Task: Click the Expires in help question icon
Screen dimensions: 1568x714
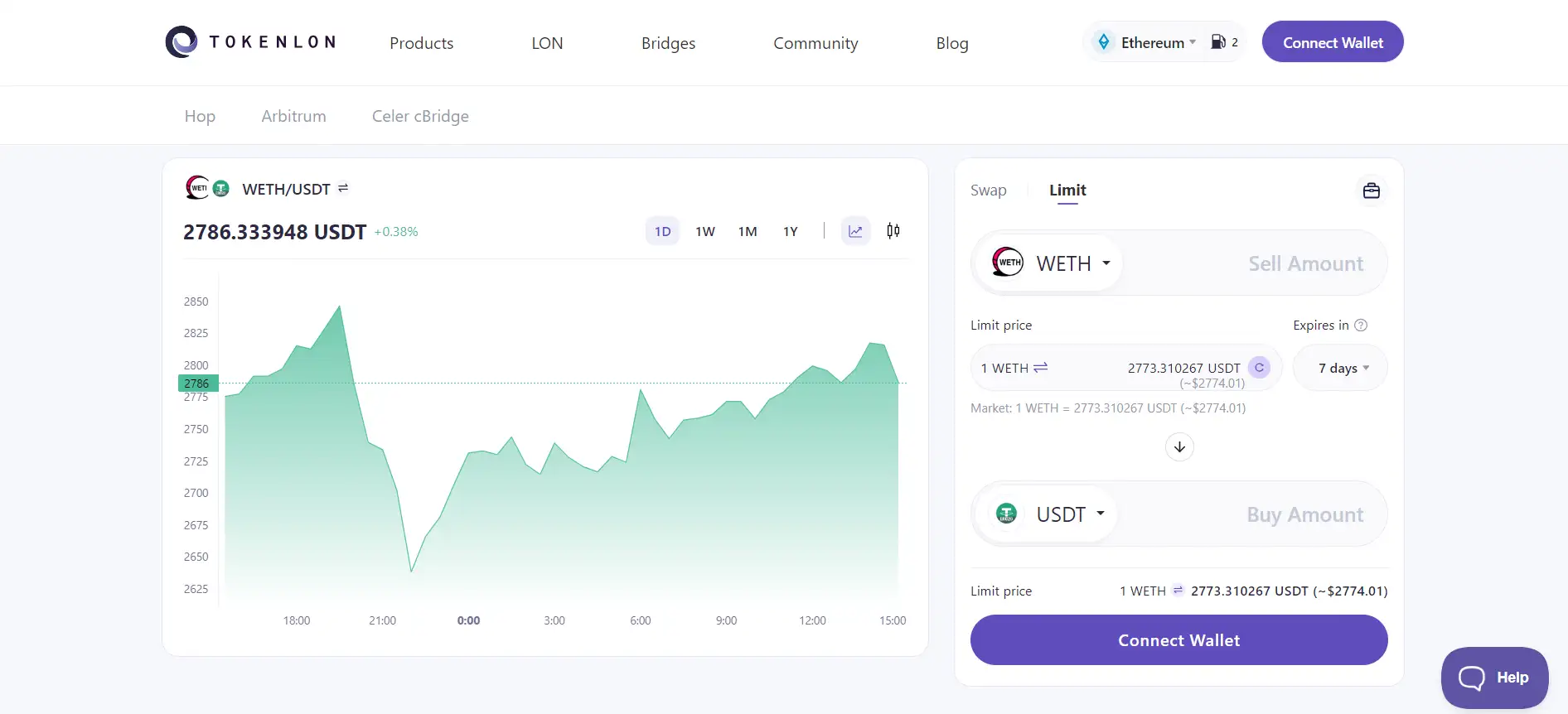Action: click(1361, 326)
